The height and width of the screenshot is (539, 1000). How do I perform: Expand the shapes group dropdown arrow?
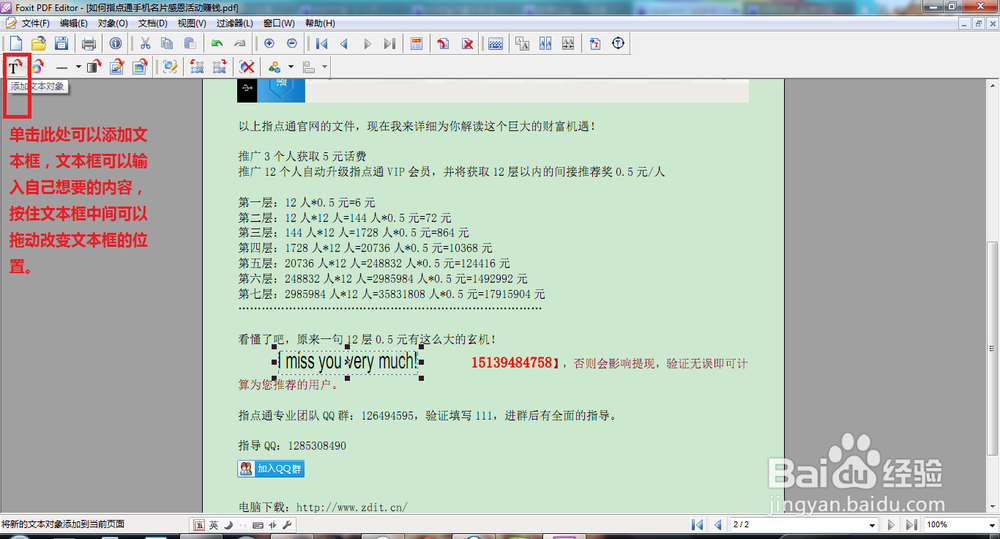click(x=291, y=67)
